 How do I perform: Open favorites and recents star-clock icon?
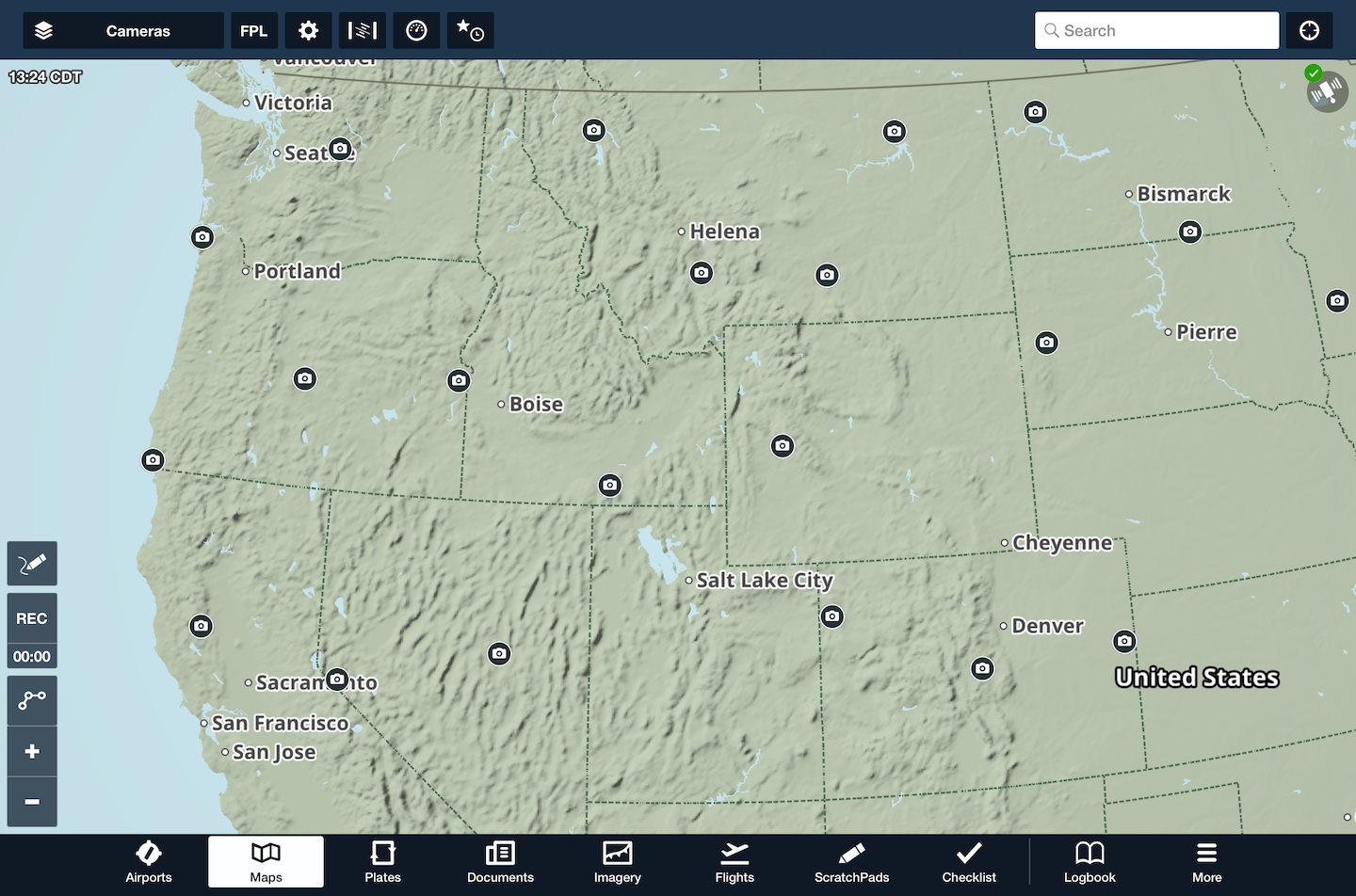click(x=471, y=31)
